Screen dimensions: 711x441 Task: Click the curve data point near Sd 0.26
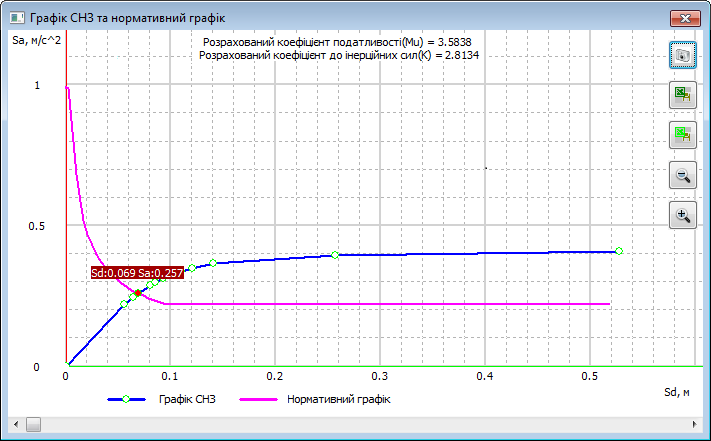(335, 255)
